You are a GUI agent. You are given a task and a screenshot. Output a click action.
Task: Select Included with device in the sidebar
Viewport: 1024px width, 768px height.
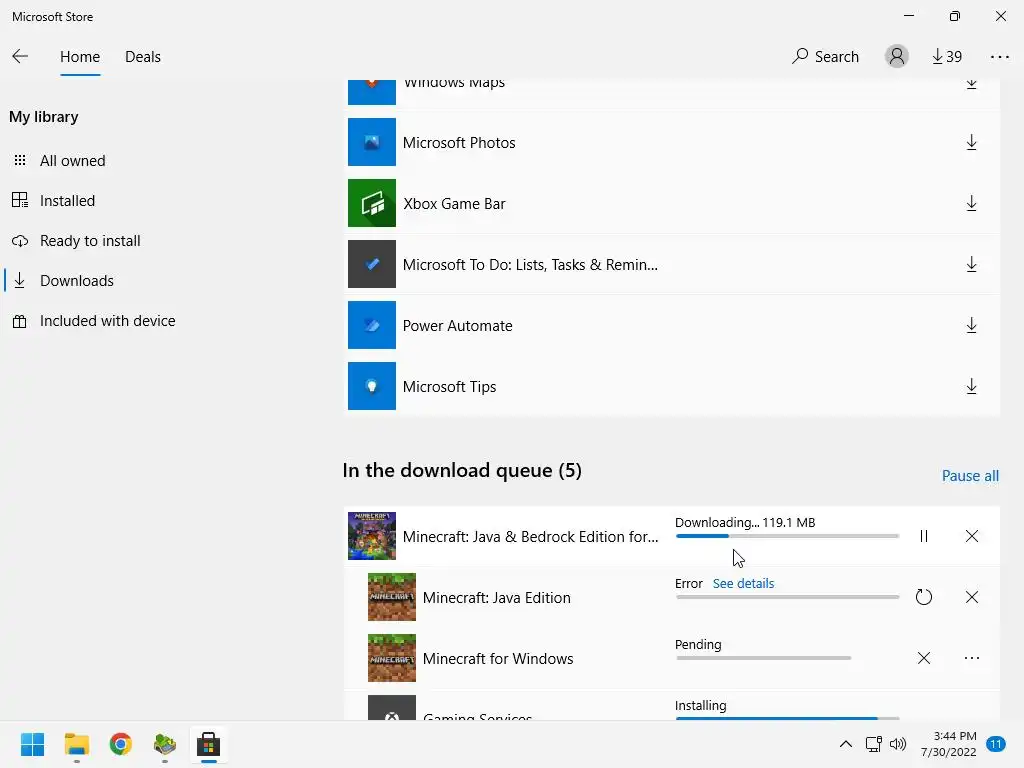[94, 321]
